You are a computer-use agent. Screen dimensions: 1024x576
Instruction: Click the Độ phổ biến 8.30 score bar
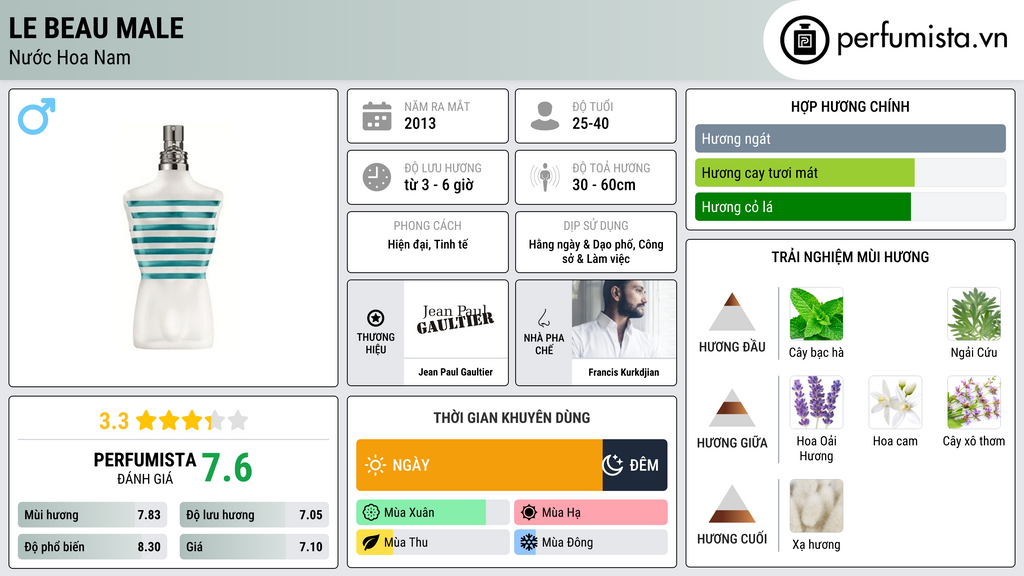point(92,547)
